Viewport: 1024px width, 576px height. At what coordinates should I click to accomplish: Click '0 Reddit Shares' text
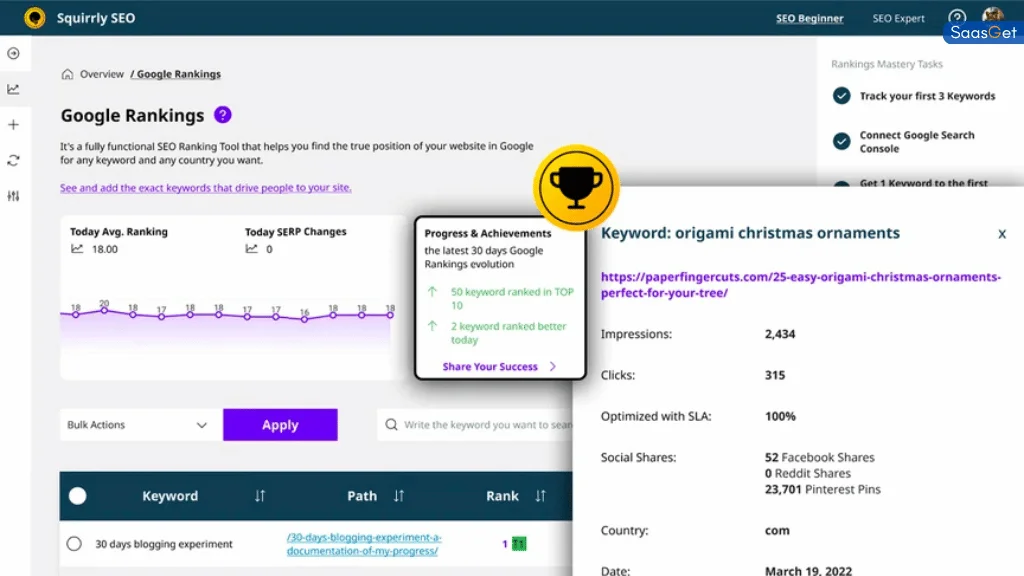tap(808, 473)
